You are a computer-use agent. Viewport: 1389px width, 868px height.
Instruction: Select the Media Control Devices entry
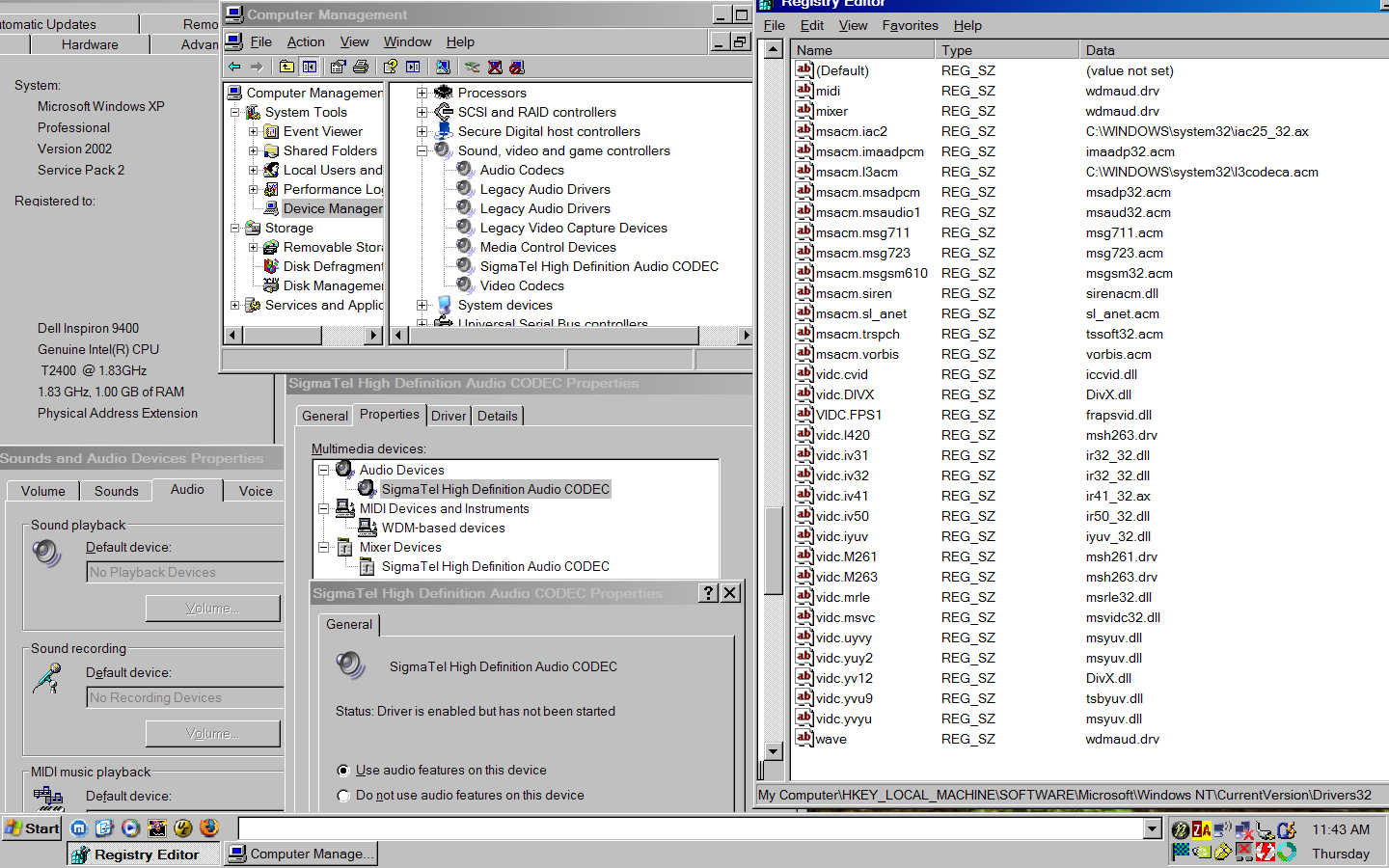point(548,247)
